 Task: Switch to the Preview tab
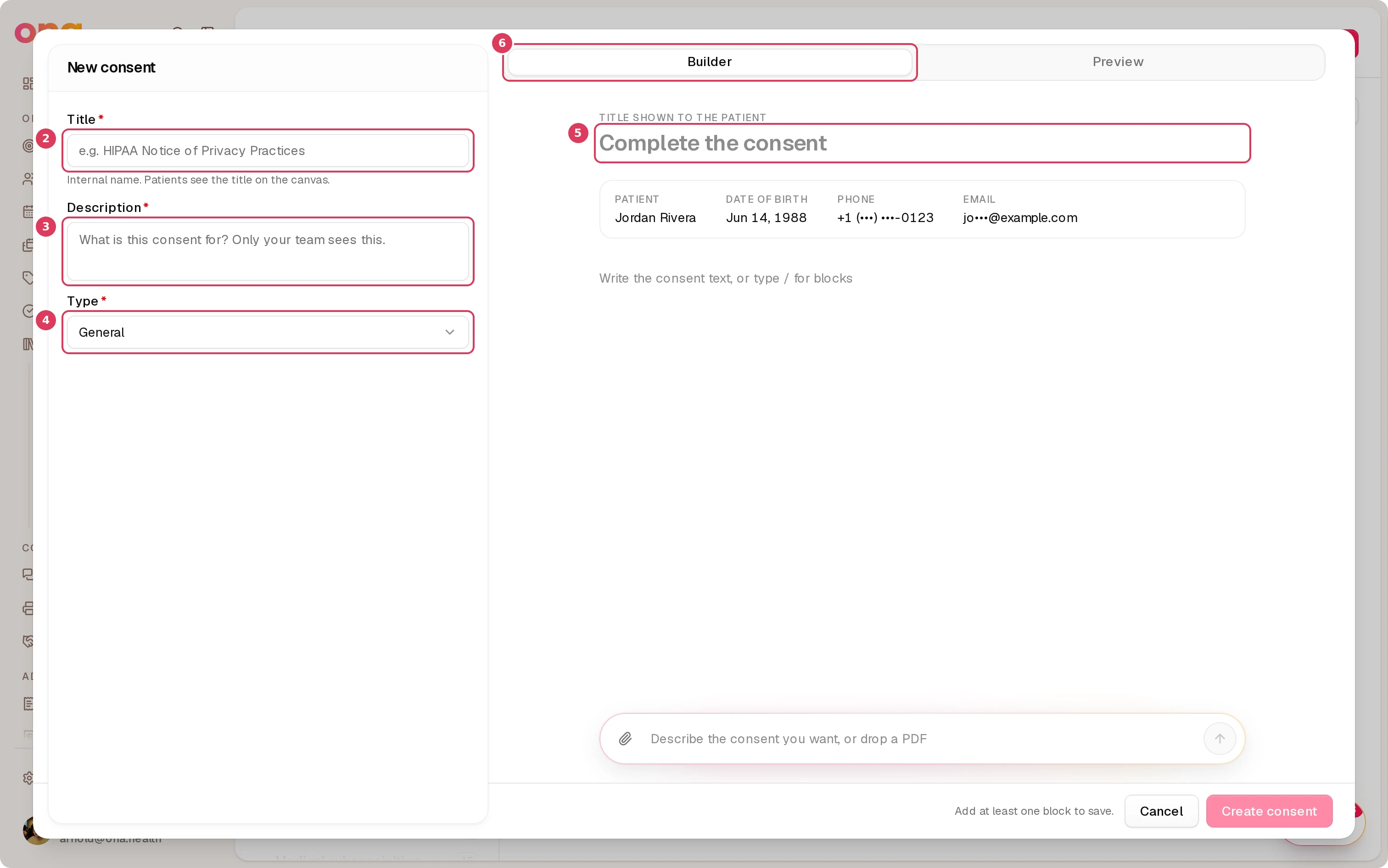(1118, 62)
